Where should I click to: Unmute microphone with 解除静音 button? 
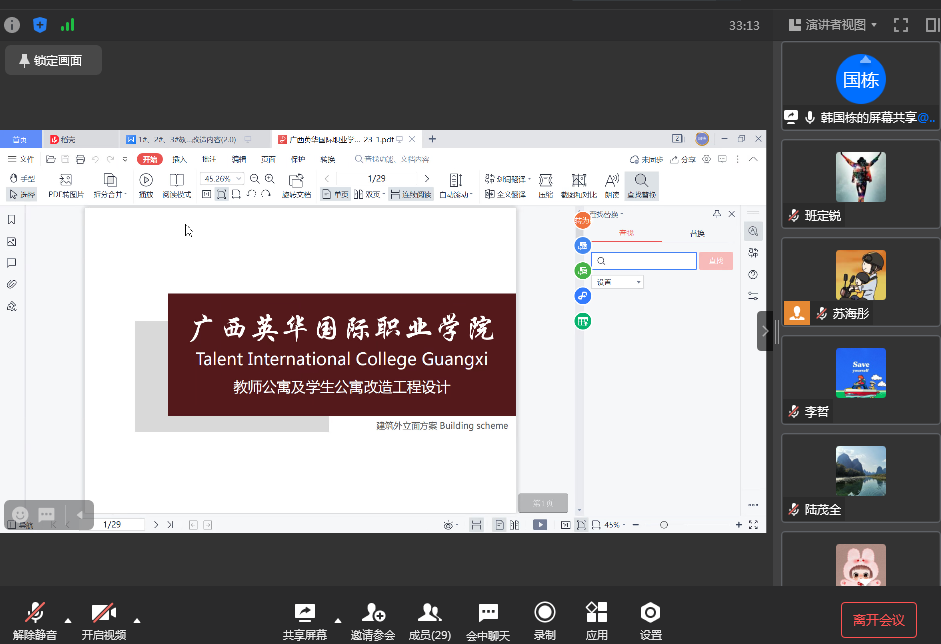34,620
